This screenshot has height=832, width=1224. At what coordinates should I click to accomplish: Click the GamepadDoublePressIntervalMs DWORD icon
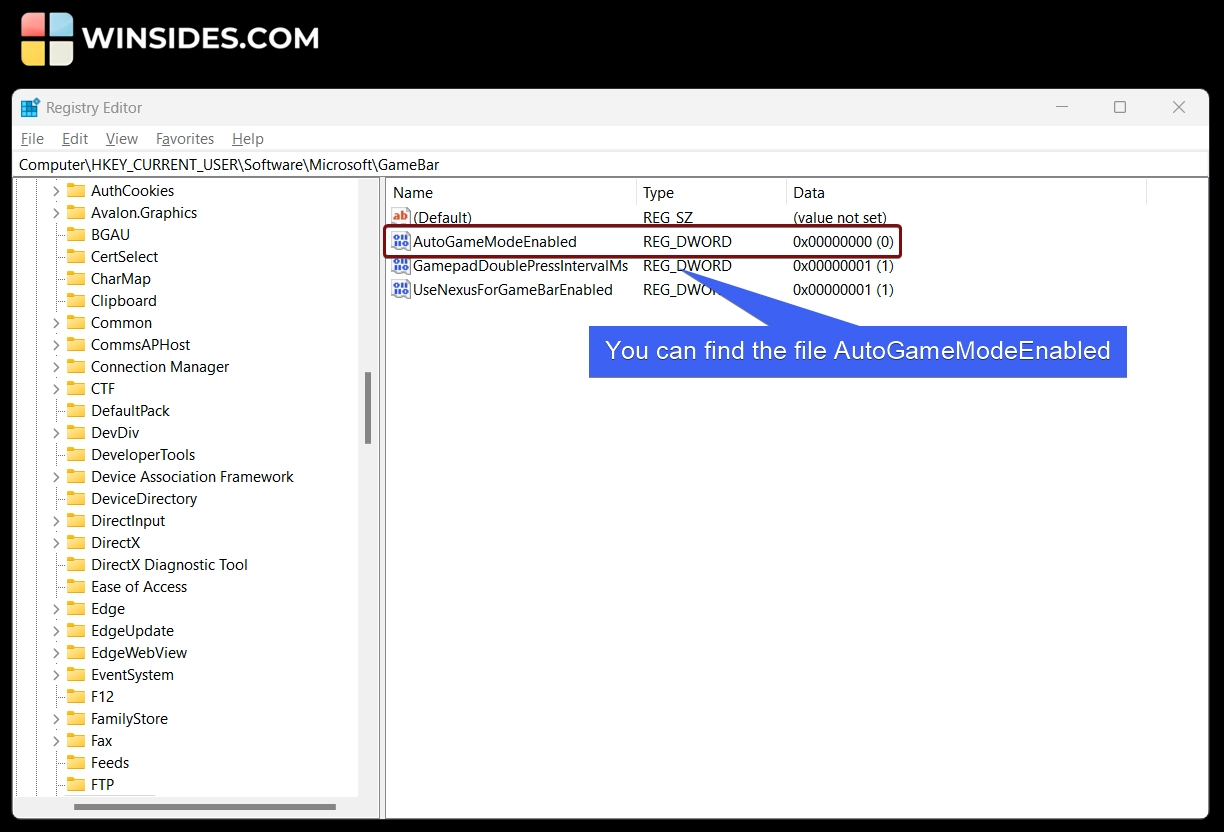[x=401, y=265]
